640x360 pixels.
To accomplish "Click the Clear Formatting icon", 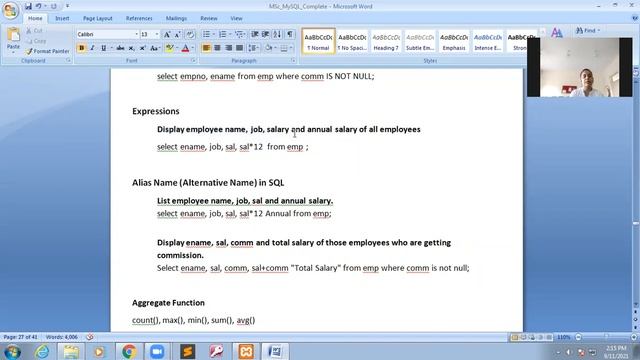I will pyautogui.click(x=190, y=35).
